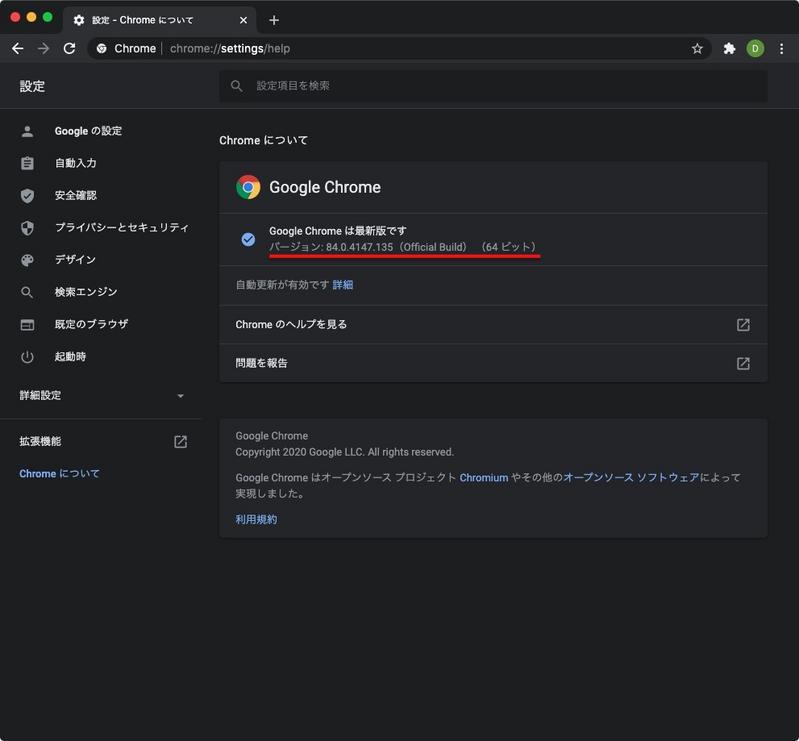Click the power icon beside 起動時
799x741 pixels.
pyautogui.click(x=28, y=357)
